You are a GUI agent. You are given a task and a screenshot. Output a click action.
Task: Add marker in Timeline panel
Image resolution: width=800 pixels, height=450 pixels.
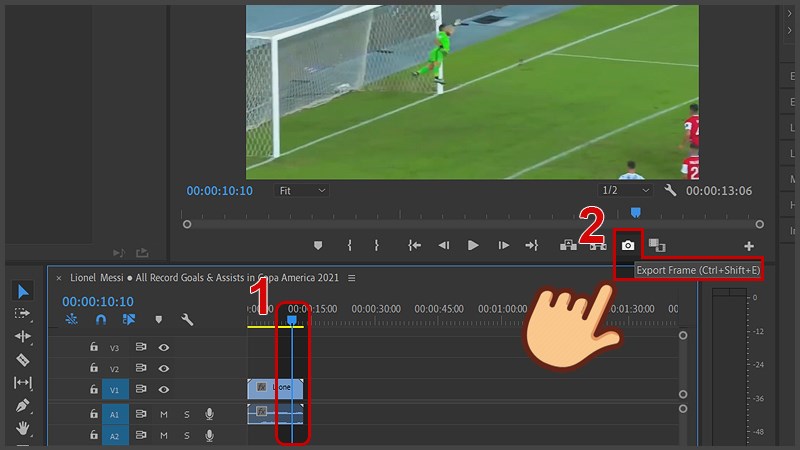click(x=159, y=320)
